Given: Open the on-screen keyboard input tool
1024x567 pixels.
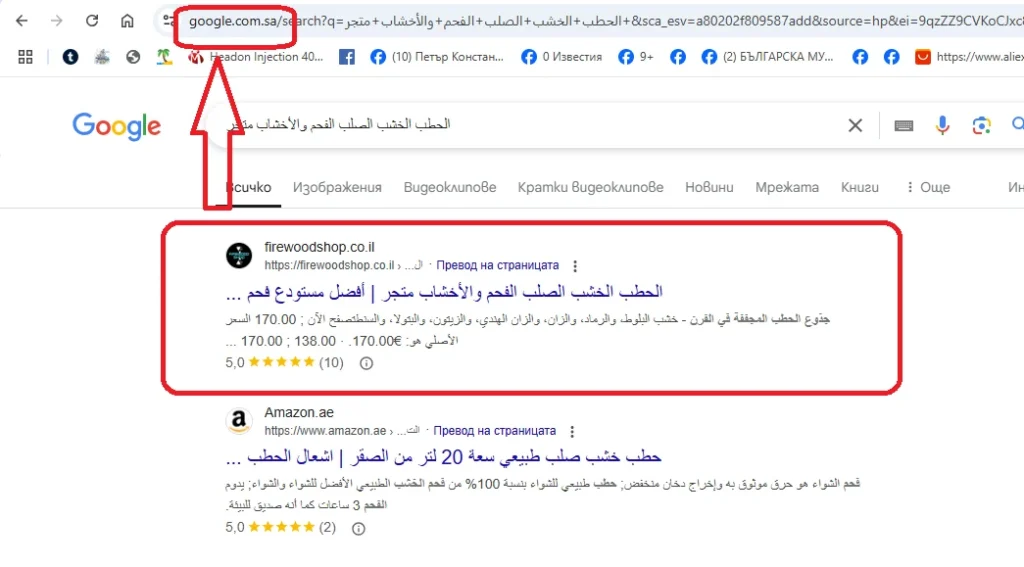Looking at the screenshot, I should (904, 125).
